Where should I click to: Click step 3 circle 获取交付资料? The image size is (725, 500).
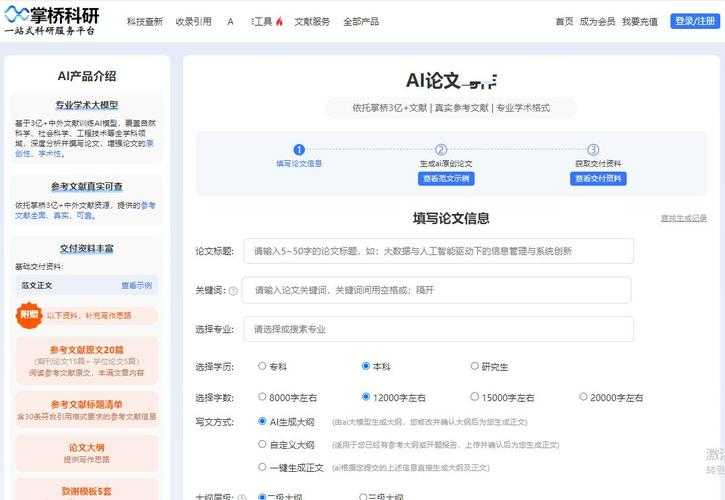coord(593,149)
